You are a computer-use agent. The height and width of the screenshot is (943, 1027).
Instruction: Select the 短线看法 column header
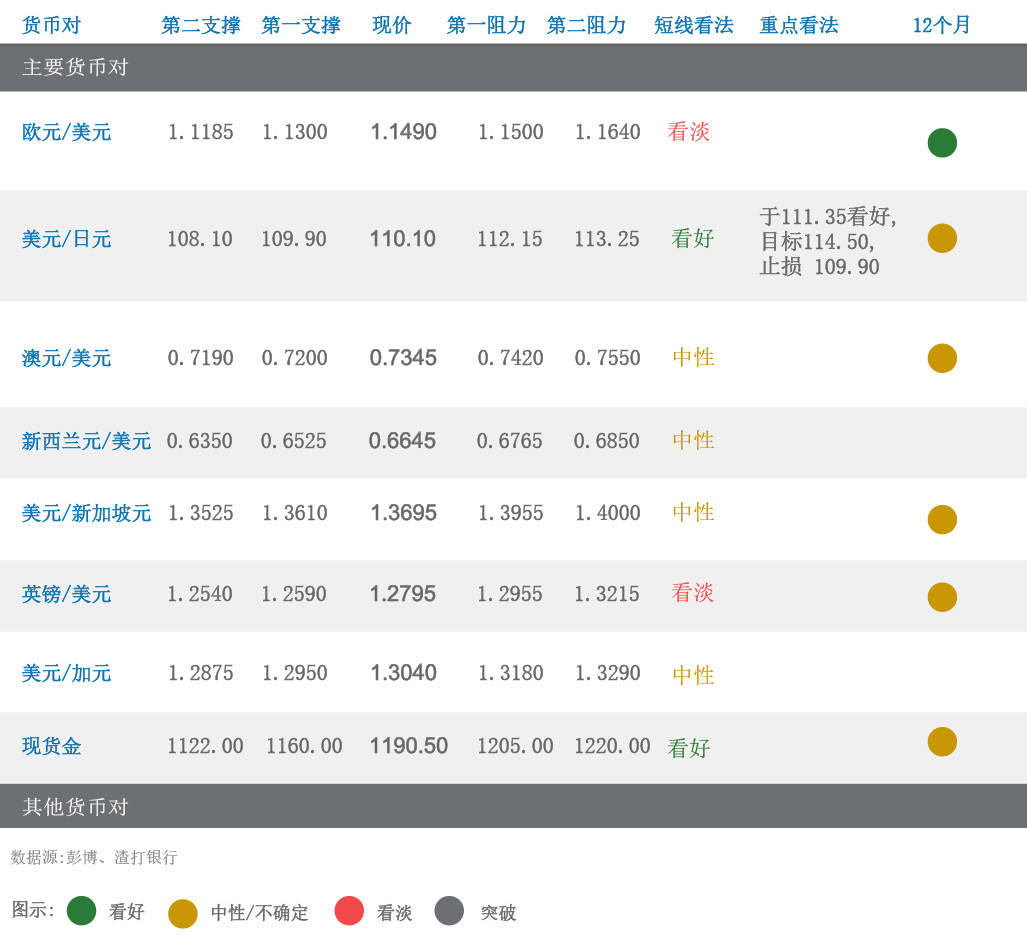click(694, 26)
